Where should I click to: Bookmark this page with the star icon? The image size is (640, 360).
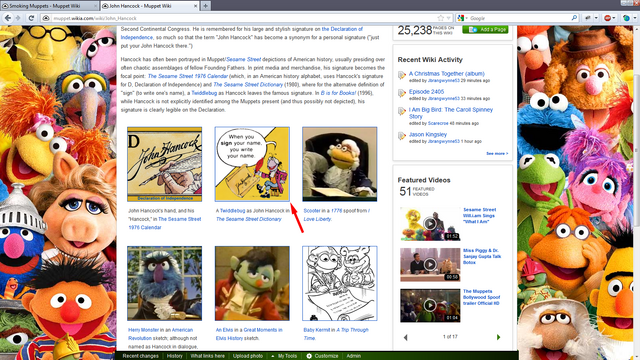coord(440,18)
